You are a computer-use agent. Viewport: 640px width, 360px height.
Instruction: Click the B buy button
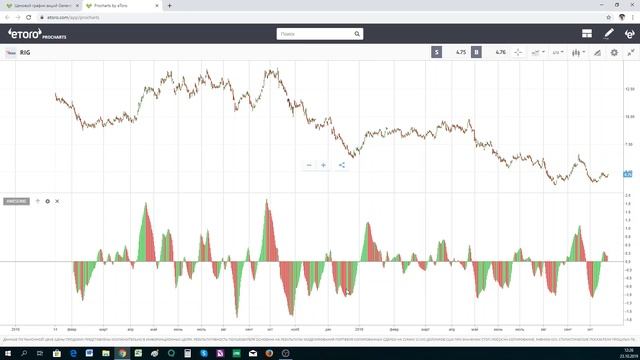[x=476, y=52]
